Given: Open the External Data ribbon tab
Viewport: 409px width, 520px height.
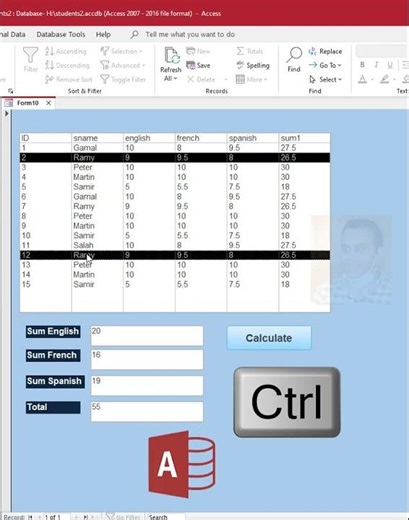Looking at the screenshot, I should click(x=13, y=34).
